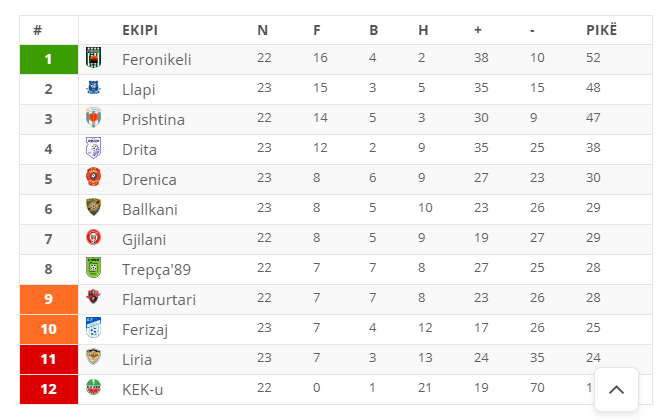Click the EKIPI column header
The width and height of the screenshot is (658, 420).
[x=140, y=30]
